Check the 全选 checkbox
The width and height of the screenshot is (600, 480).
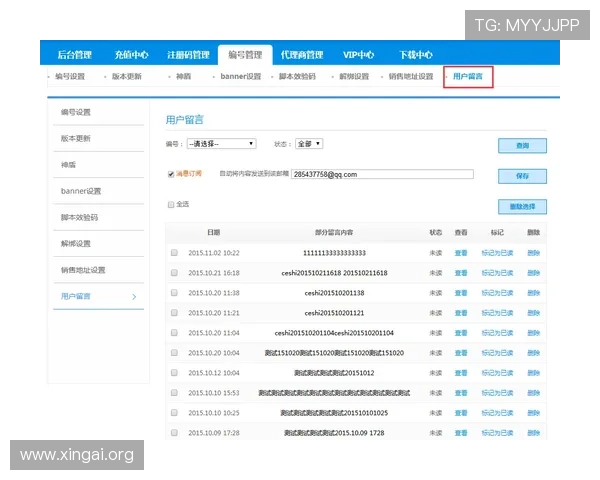[171, 204]
